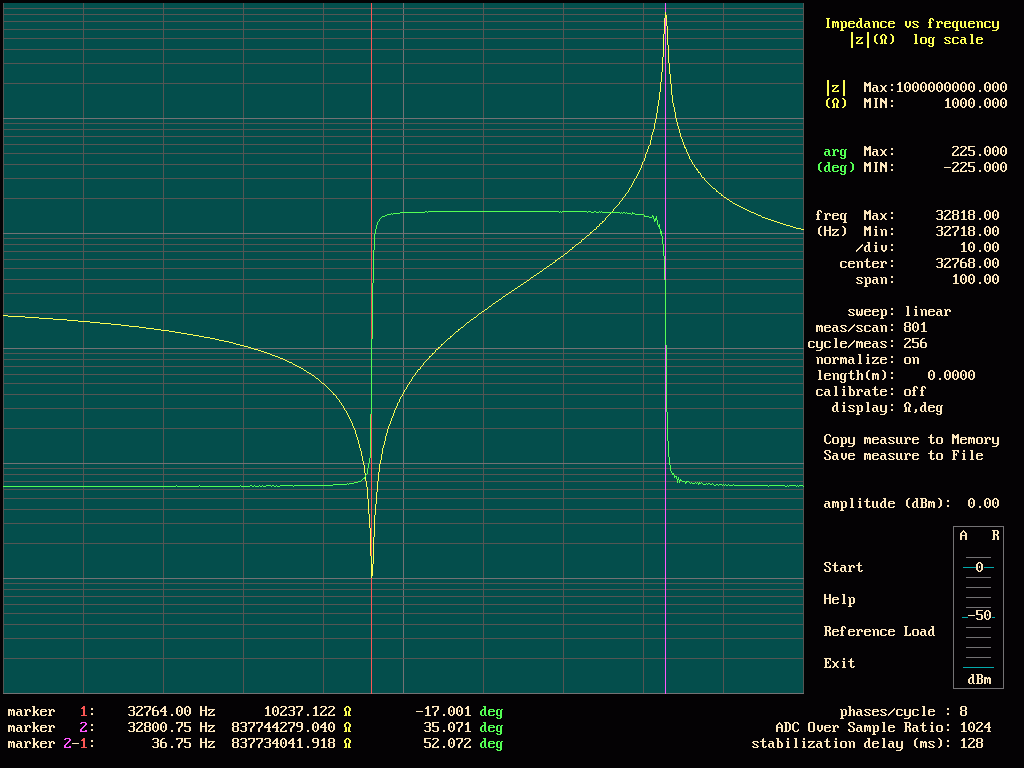
Task: Click marker 2 impedance 837744279.040 Ω
Action: click(x=291, y=728)
